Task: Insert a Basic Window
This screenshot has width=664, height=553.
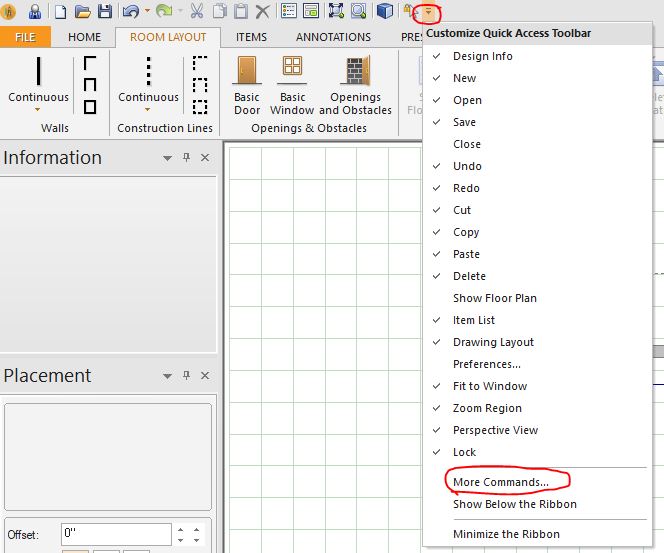Action: (292, 86)
